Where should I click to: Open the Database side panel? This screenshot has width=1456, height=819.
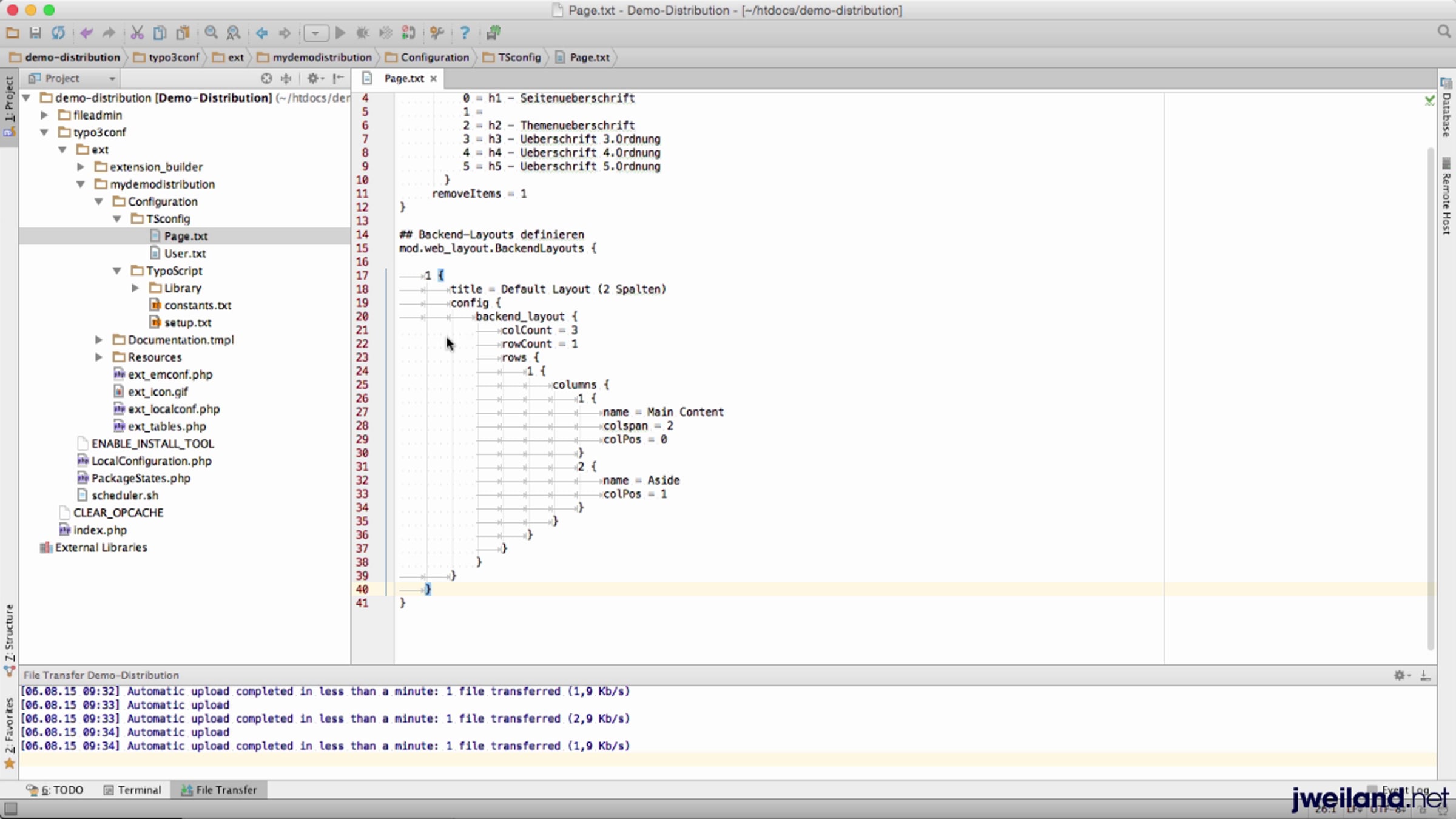(1446, 107)
